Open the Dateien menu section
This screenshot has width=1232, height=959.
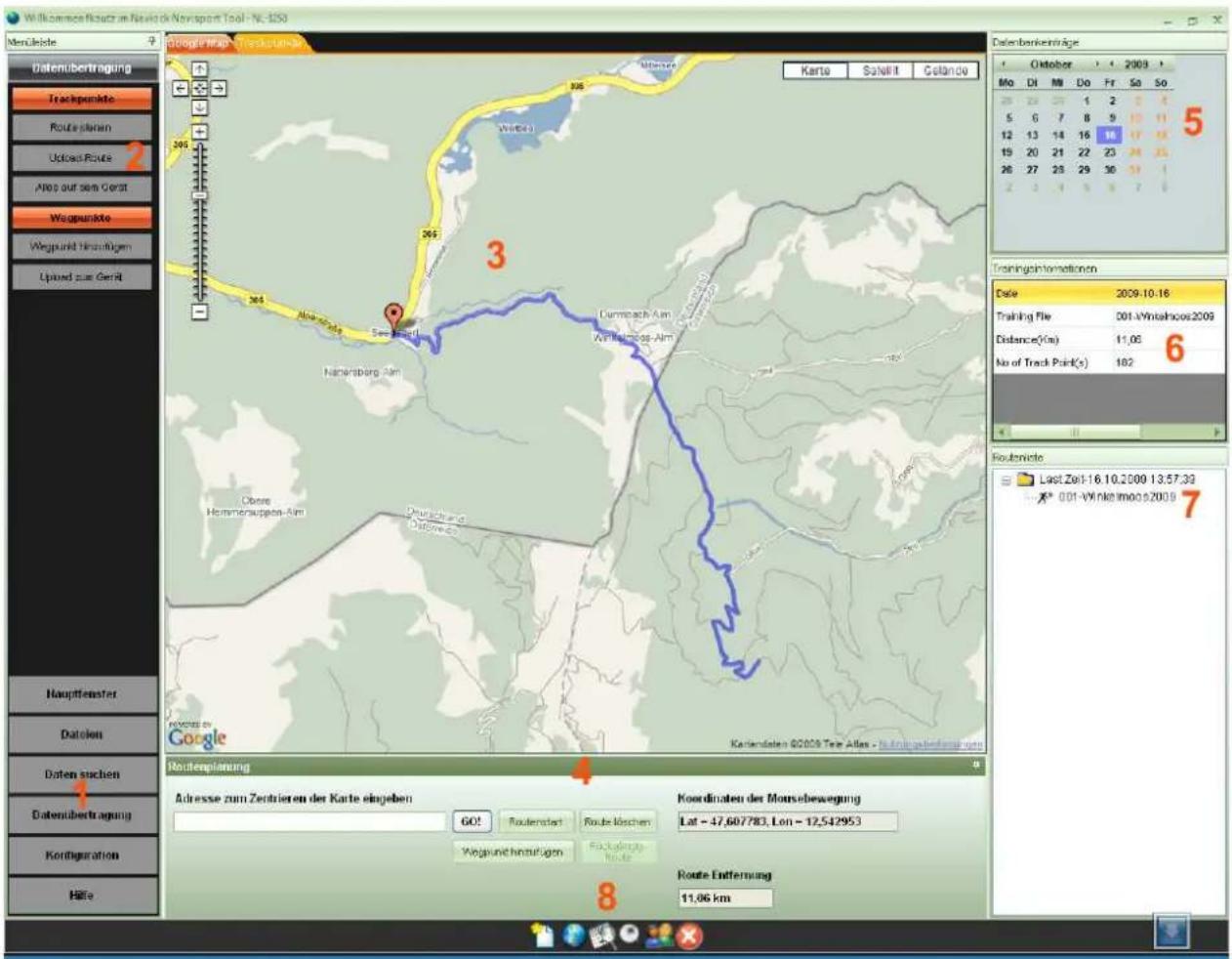[x=82, y=734]
